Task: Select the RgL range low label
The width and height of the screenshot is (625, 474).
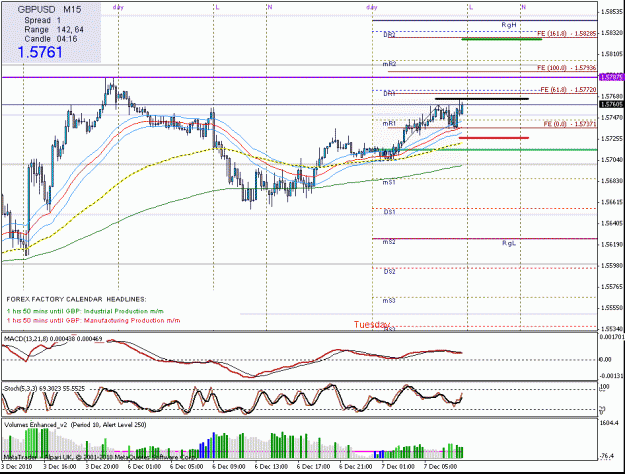Action: (509, 243)
